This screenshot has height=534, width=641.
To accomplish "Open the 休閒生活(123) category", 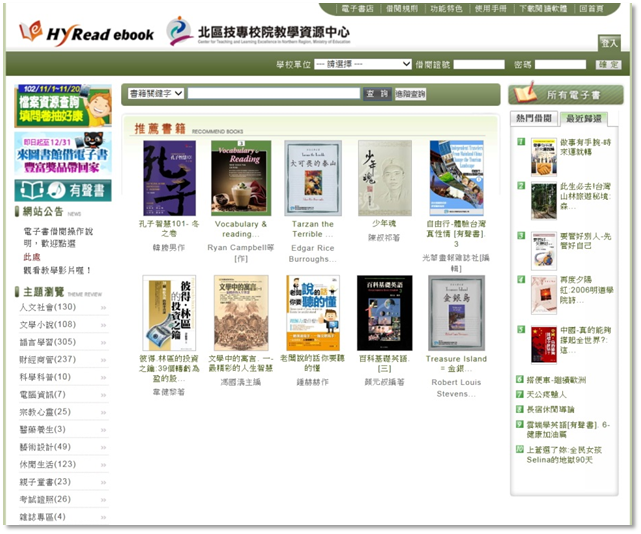I will (47, 464).
